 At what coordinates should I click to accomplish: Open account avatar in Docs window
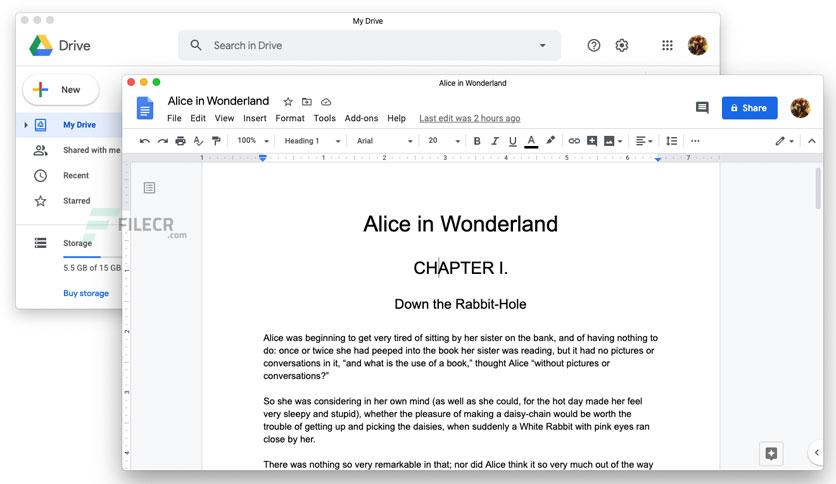(x=800, y=108)
